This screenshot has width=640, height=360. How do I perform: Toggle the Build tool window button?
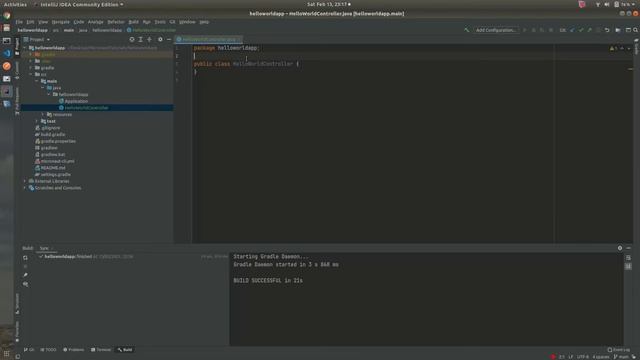coord(125,350)
